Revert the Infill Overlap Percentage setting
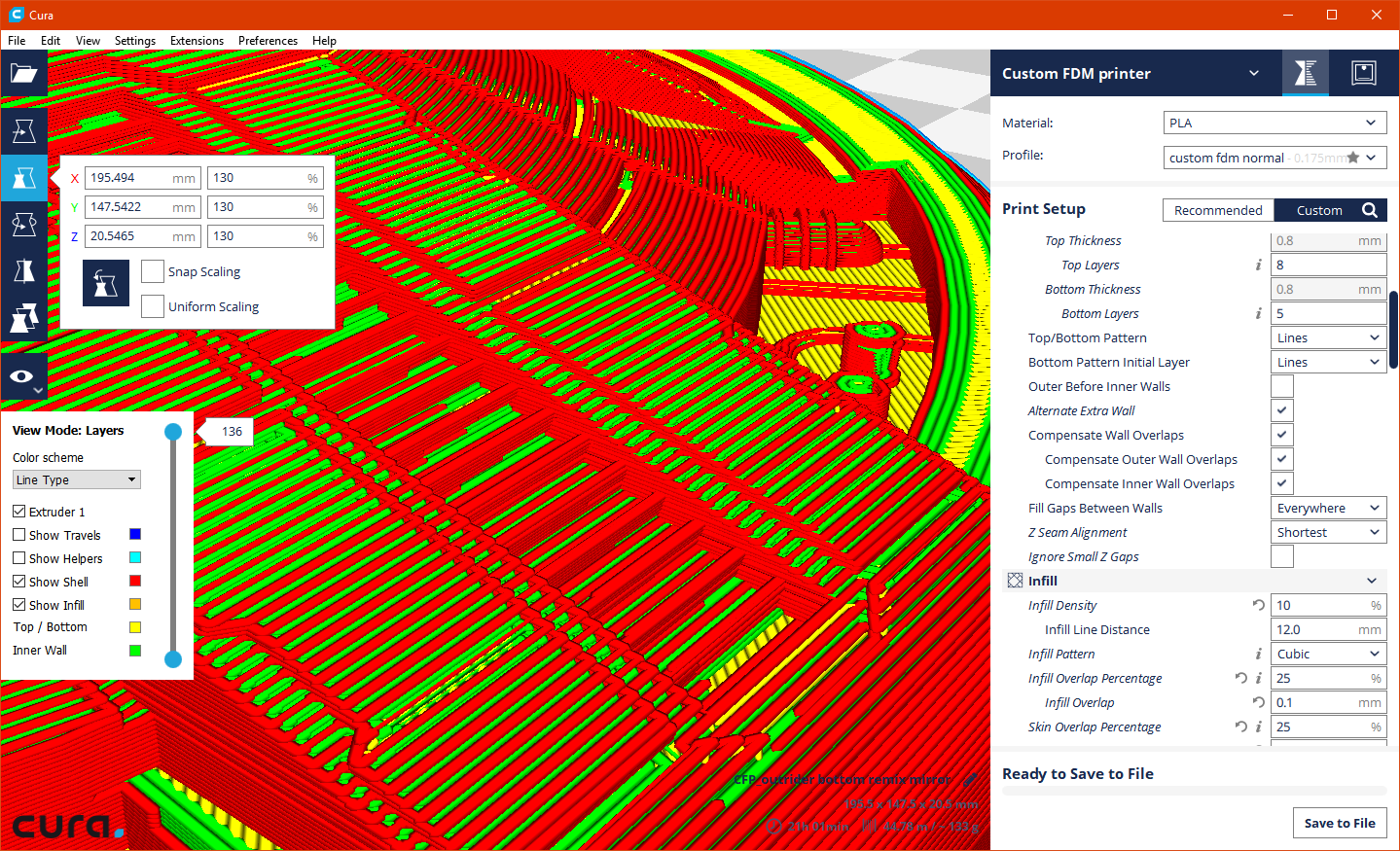The height and width of the screenshot is (851, 1400). tap(1240, 678)
